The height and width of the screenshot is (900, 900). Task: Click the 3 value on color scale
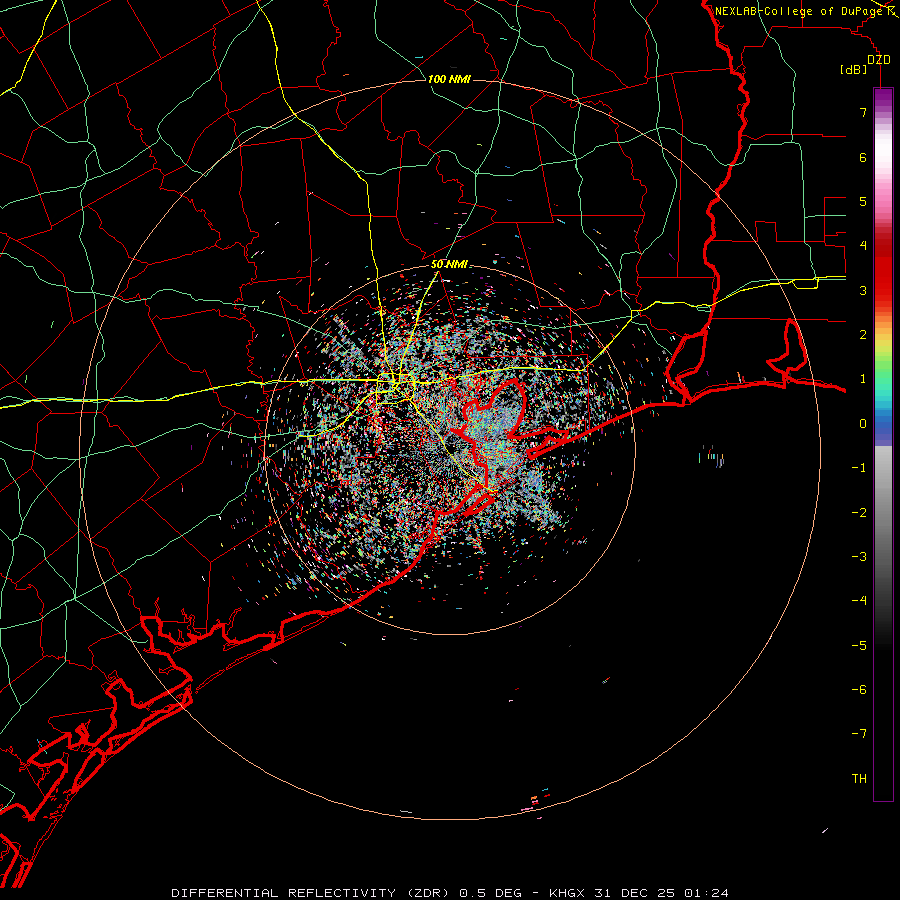pyautogui.click(x=863, y=290)
